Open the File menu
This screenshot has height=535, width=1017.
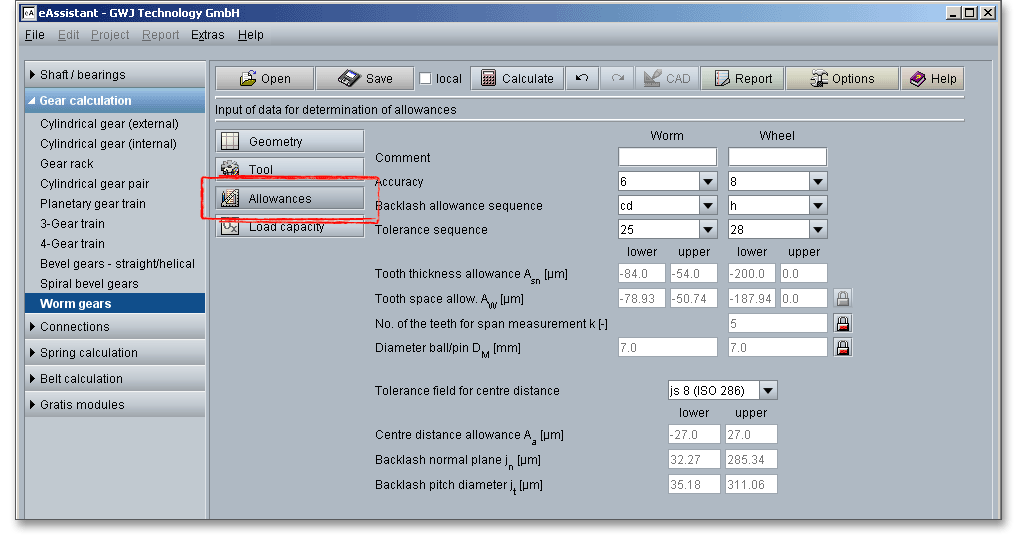click(x=35, y=35)
